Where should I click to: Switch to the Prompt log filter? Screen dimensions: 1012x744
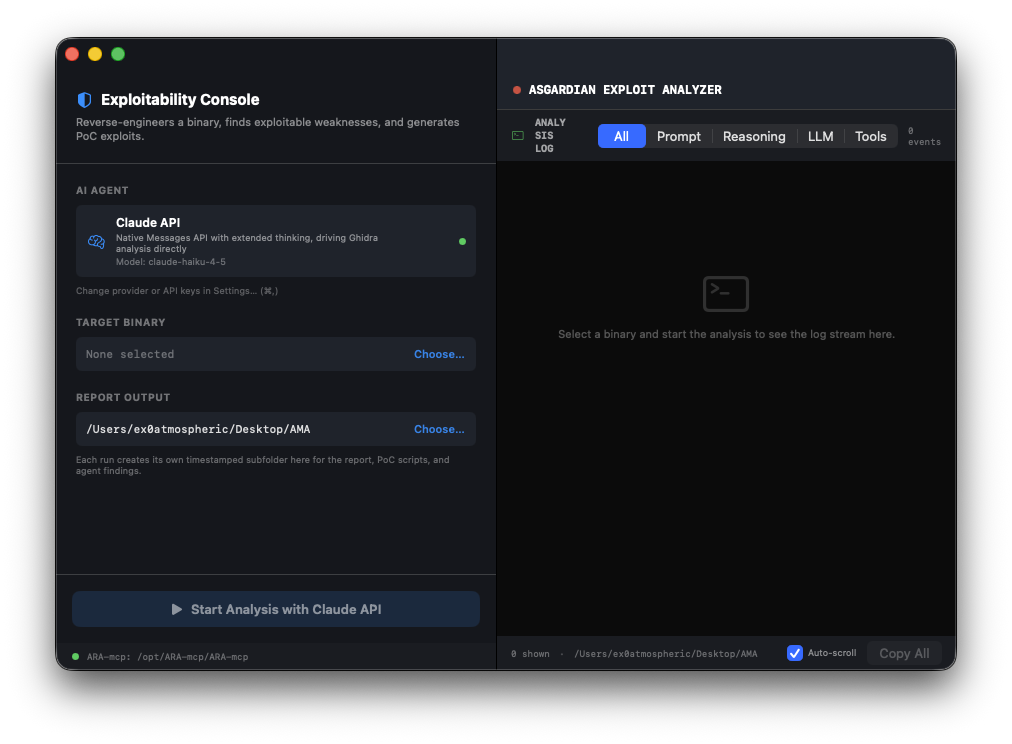(678, 136)
